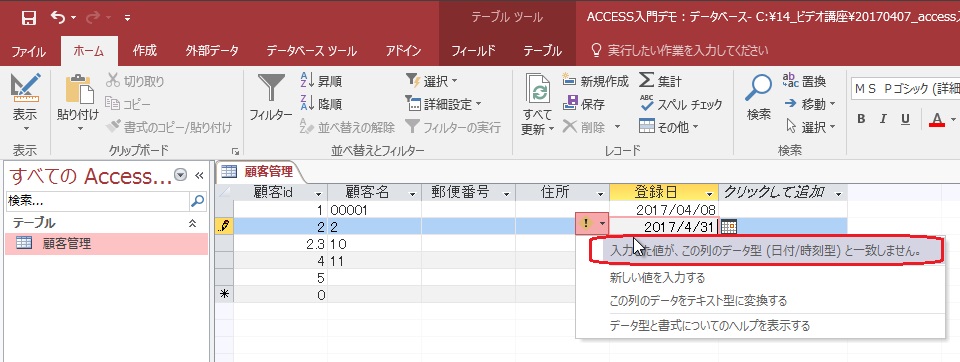Click the Undo arrow in quick access toolbar
The image size is (960, 362).
tap(58, 18)
